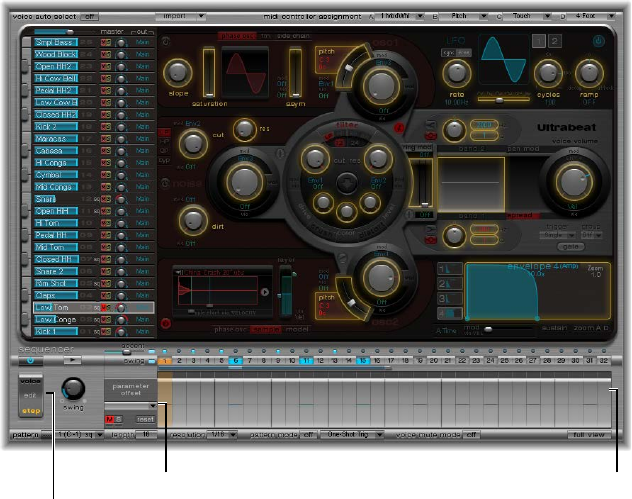Click the LFO ramp knob
Image resolution: width=632 pixels, height=499 pixels.
coord(589,73)
